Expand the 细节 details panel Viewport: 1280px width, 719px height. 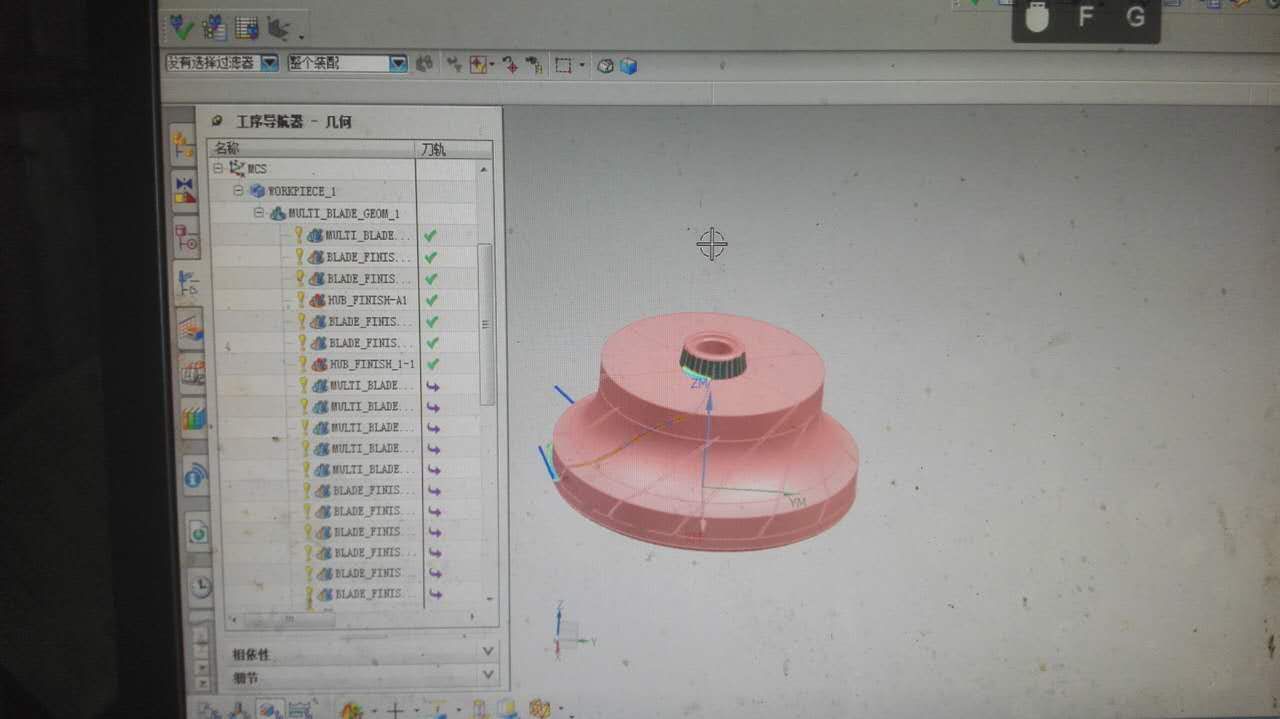point(488,676)
